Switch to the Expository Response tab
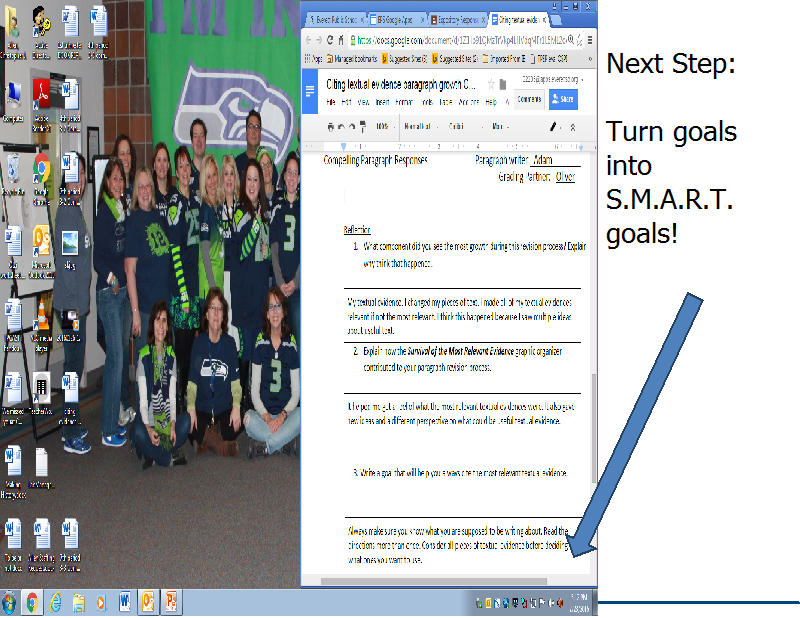The height and width of the screenshot is (618, 800). pyautogui.click(x=458, y=20)
